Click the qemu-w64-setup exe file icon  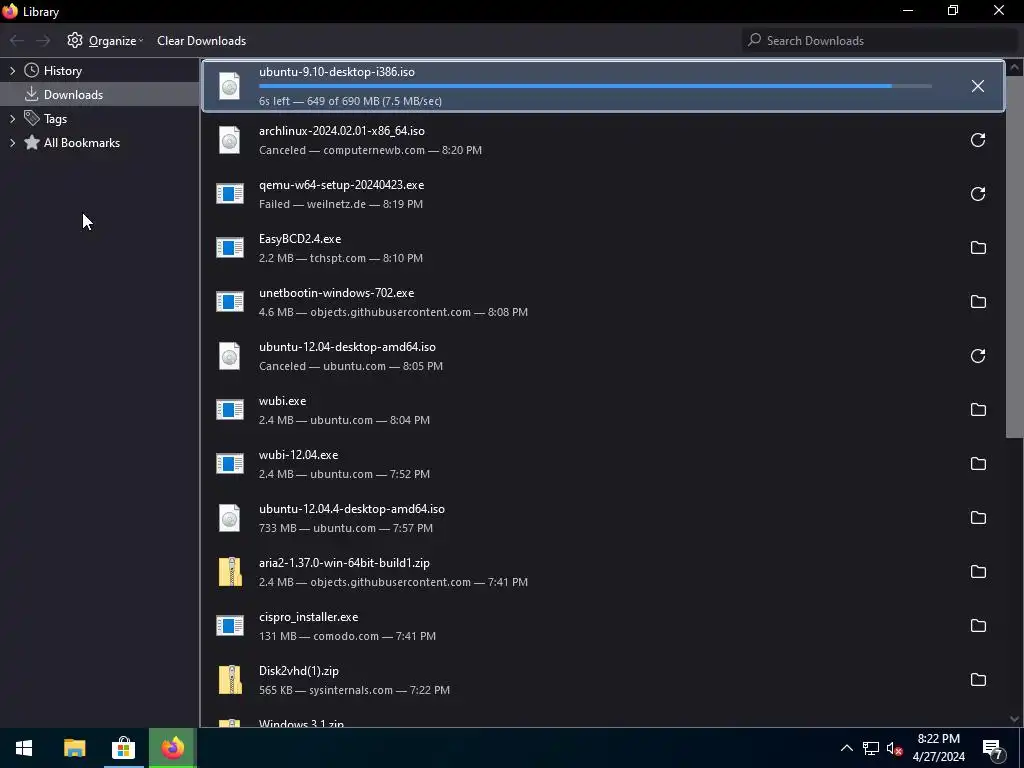(230, 194)
